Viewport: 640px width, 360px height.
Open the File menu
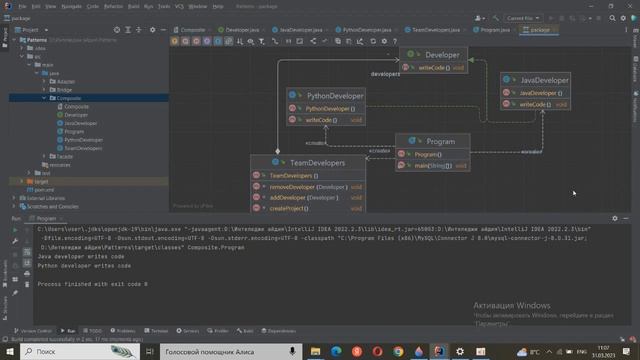(22, 7)
